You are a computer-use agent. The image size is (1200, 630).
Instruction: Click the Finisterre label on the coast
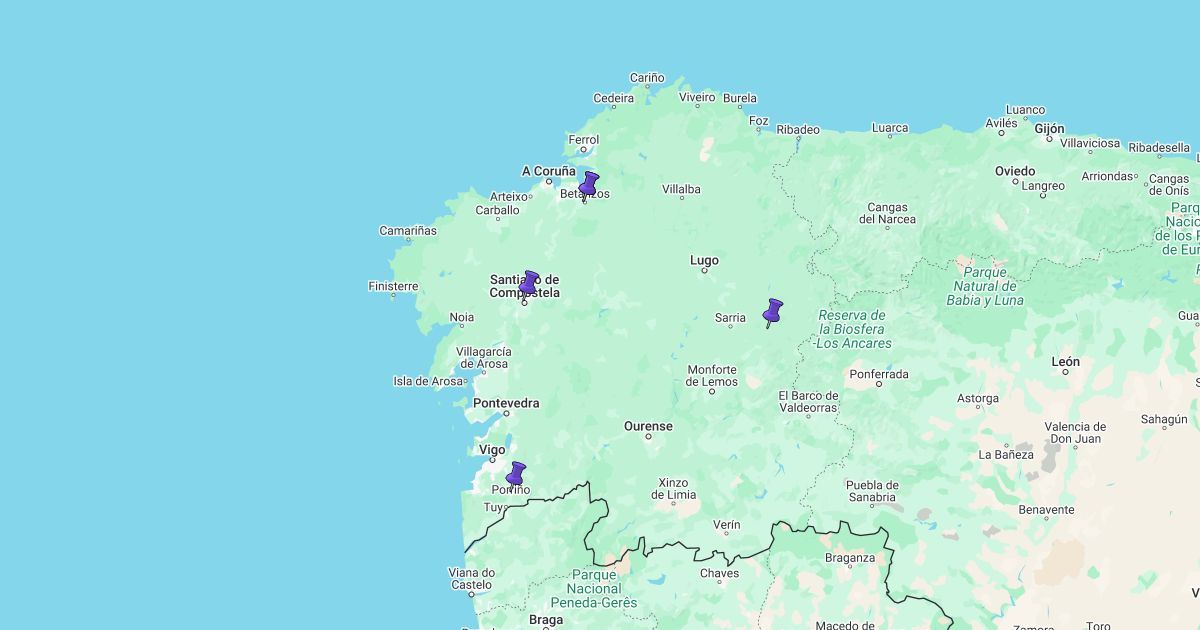393,286
